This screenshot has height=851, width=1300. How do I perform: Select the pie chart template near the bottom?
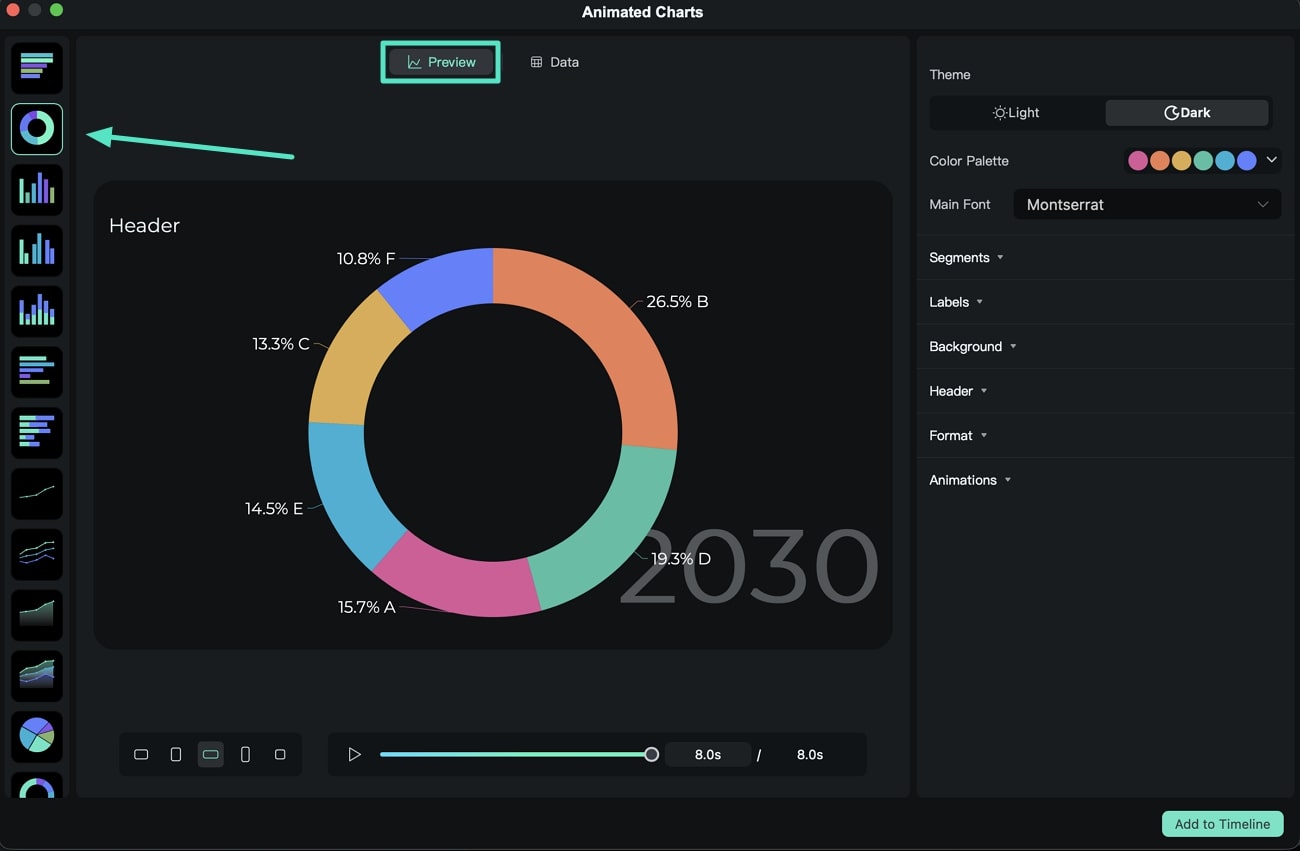pyautogui.click(x=36, y=737)
